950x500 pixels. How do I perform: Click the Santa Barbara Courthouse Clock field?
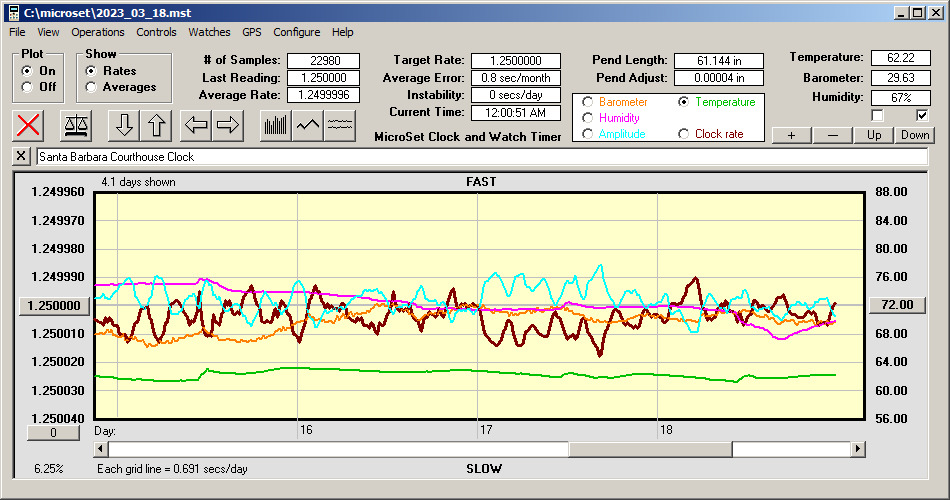coord(482,157)
